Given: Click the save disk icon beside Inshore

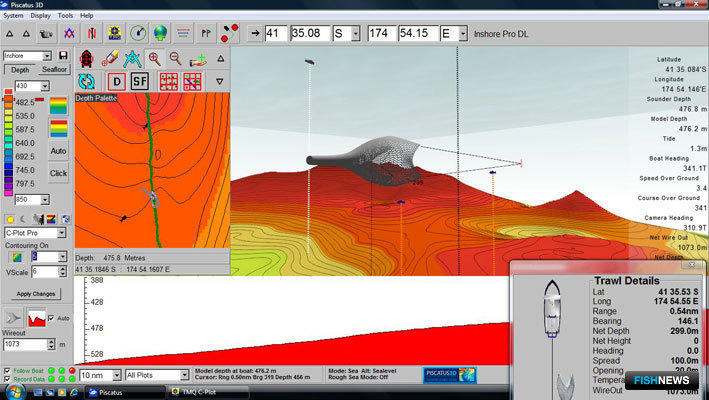Looking at the screenshot, I should click(63, 56).
